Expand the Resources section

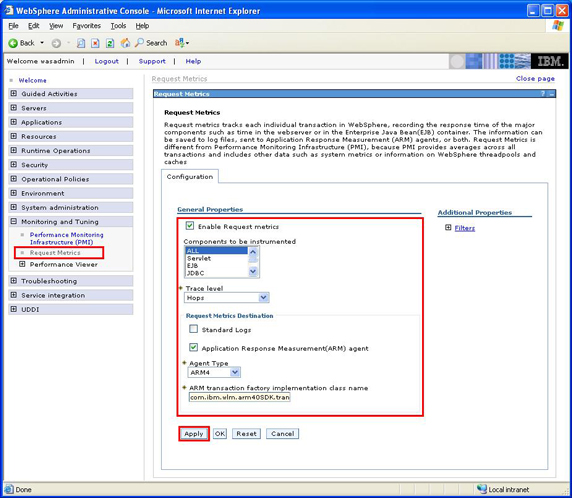[x=14, y=136]
